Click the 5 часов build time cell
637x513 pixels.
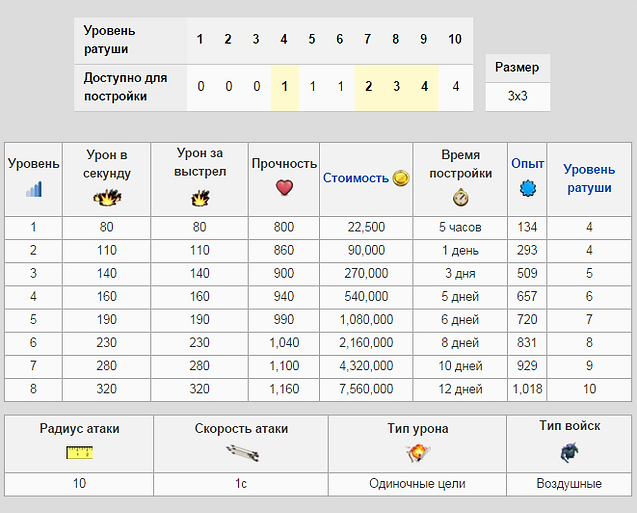coord(460,227)
